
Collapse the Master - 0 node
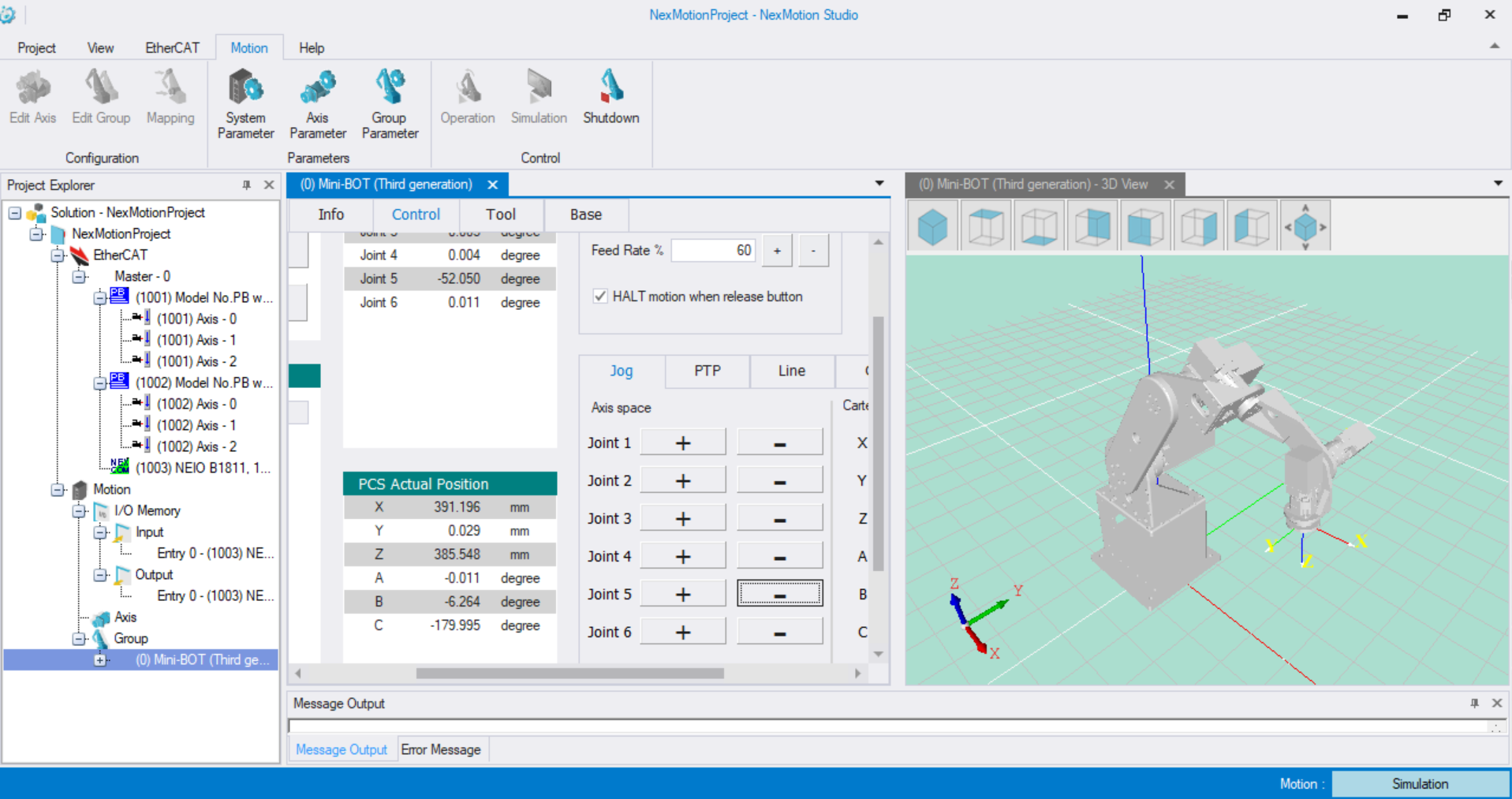tap(79, 277)
